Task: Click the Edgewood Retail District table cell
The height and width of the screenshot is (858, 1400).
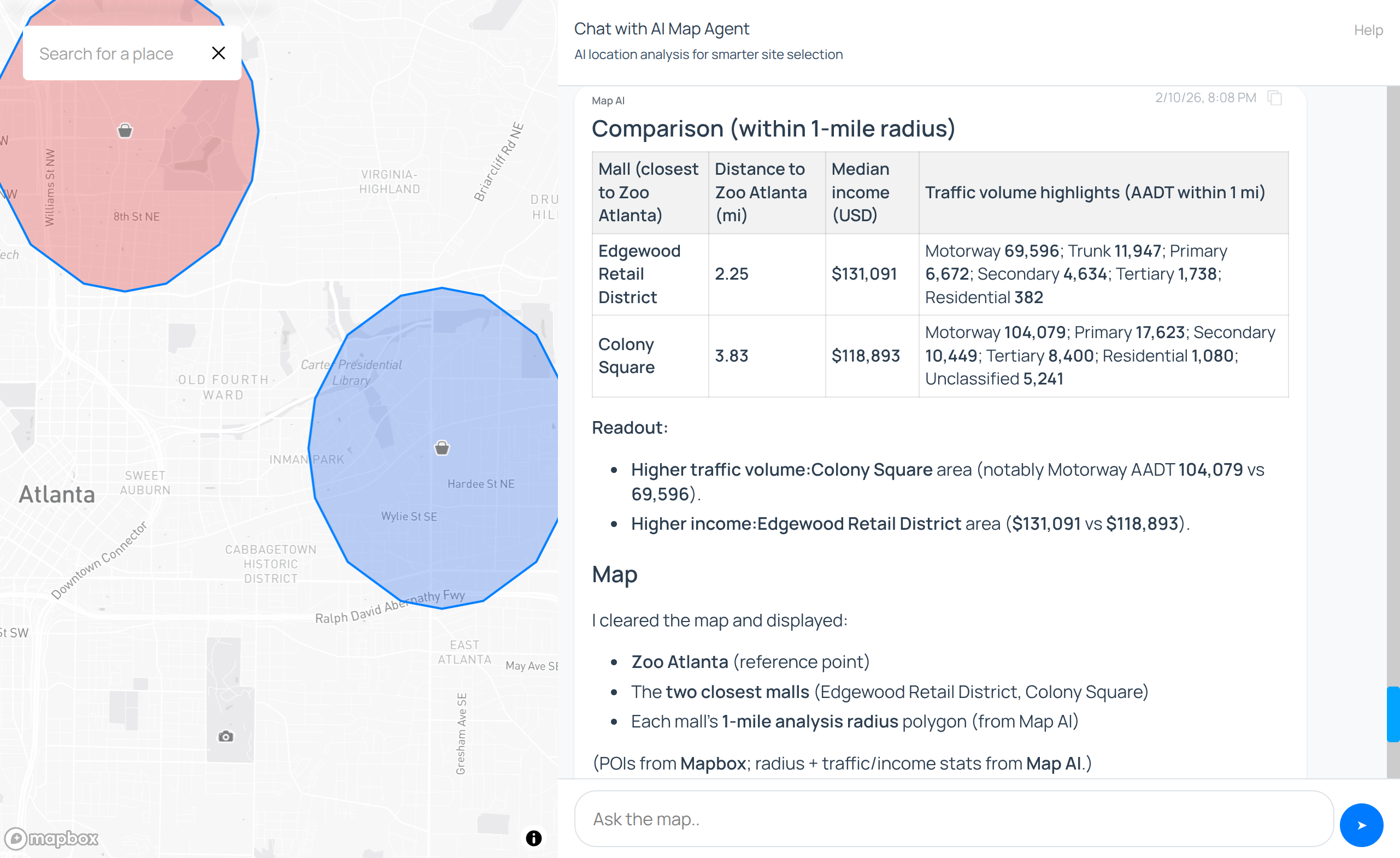Action: pyautogui.click(x=639, y=274)
